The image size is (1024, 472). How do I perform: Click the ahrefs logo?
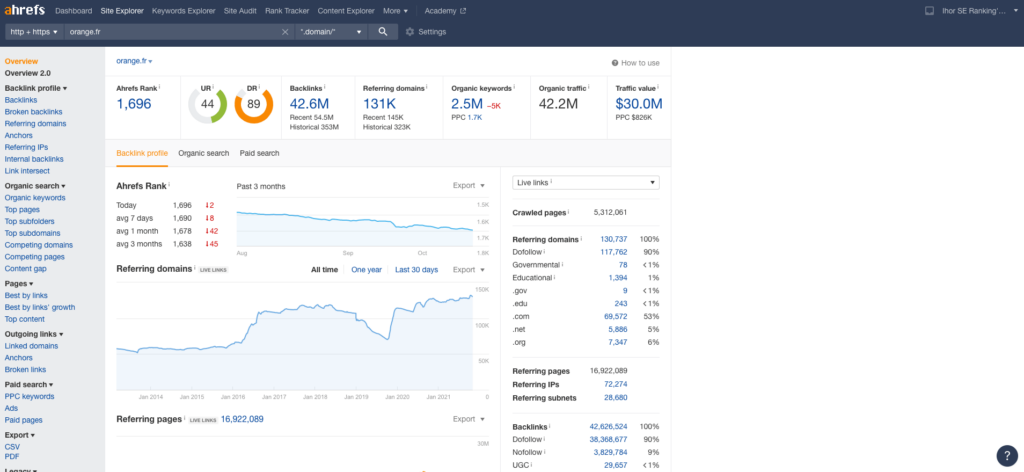[25, 10]
